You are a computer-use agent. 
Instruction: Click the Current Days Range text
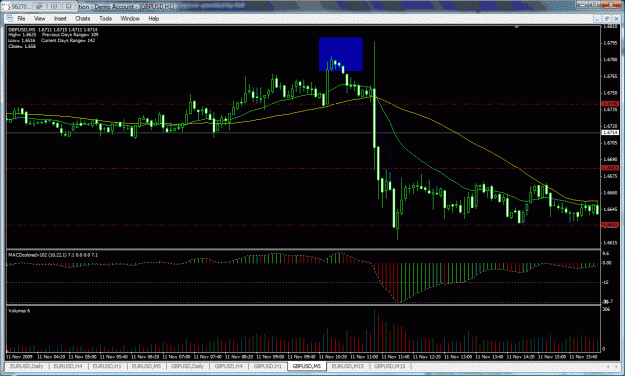(x=68, y=41)
